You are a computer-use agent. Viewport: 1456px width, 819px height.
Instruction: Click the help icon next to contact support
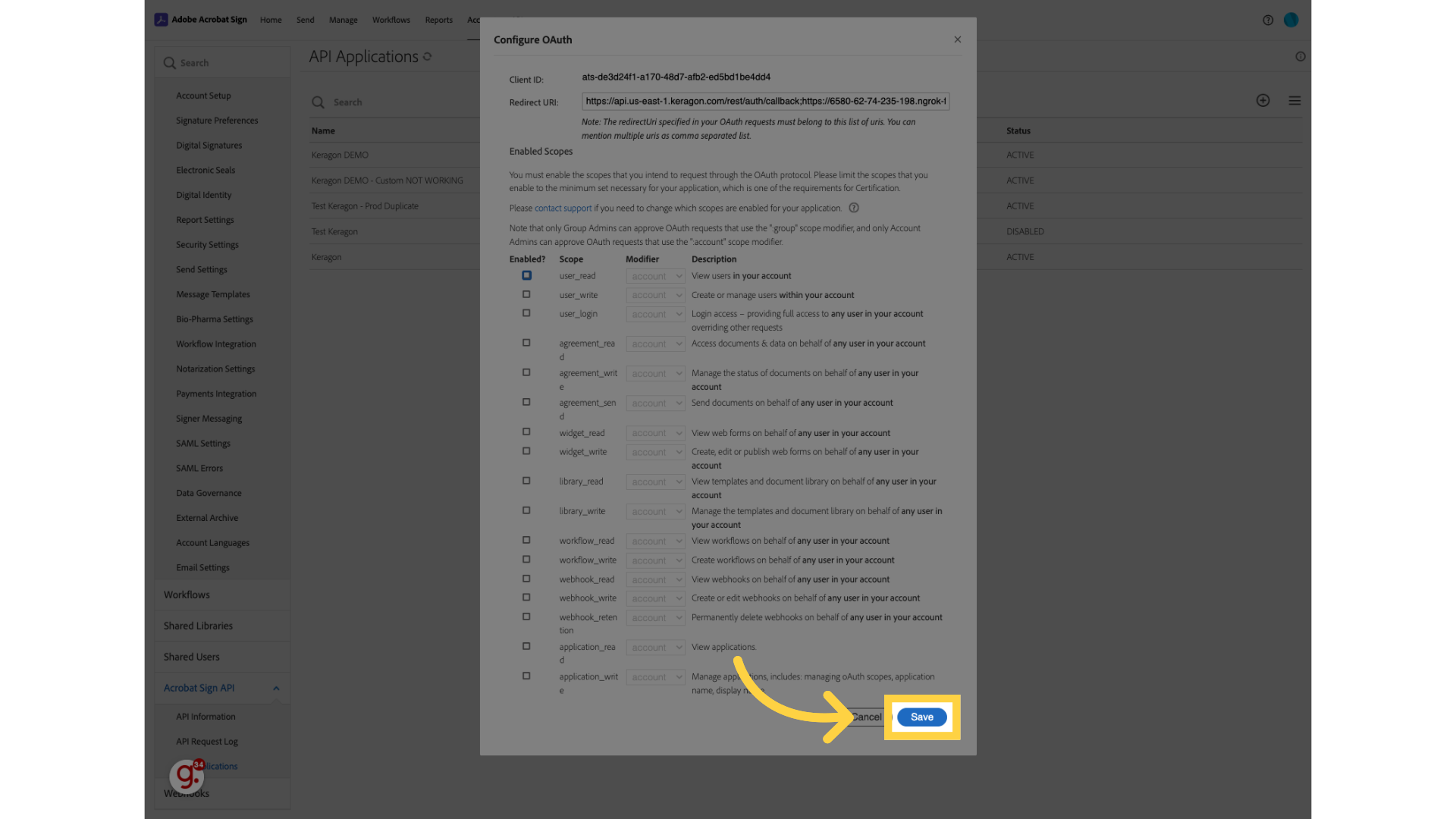(854, 208)
